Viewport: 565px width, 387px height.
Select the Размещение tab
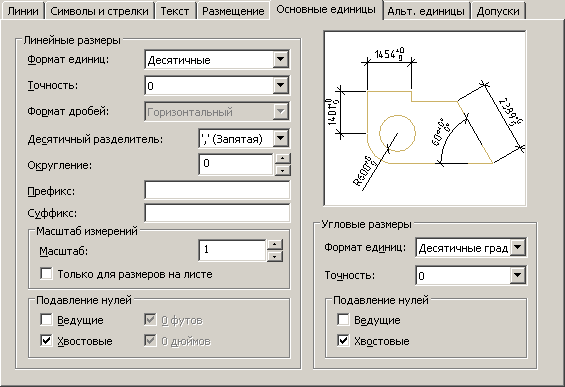233,11
